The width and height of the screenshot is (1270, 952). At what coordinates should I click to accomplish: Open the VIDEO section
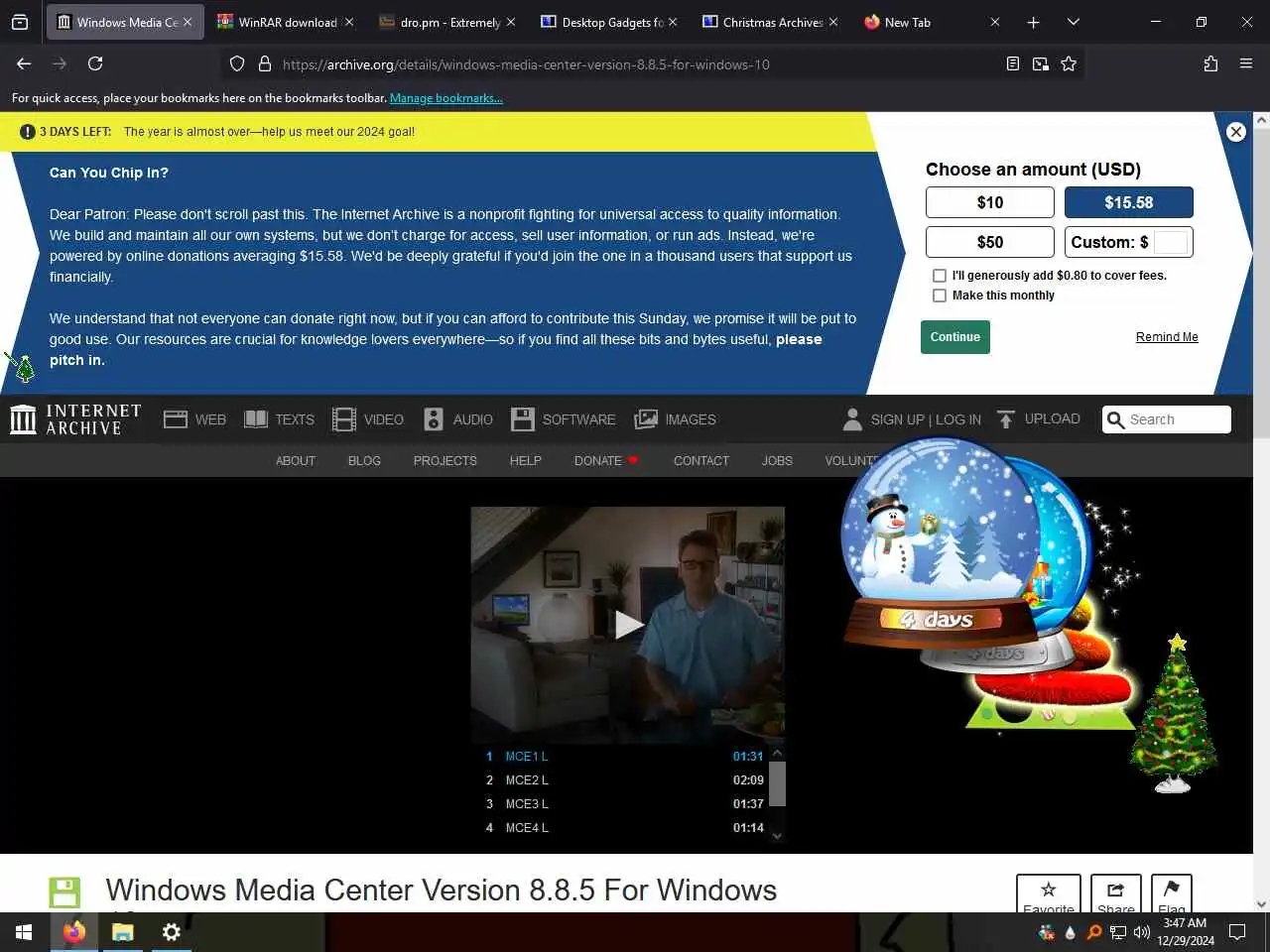click(x=368, y=419)
